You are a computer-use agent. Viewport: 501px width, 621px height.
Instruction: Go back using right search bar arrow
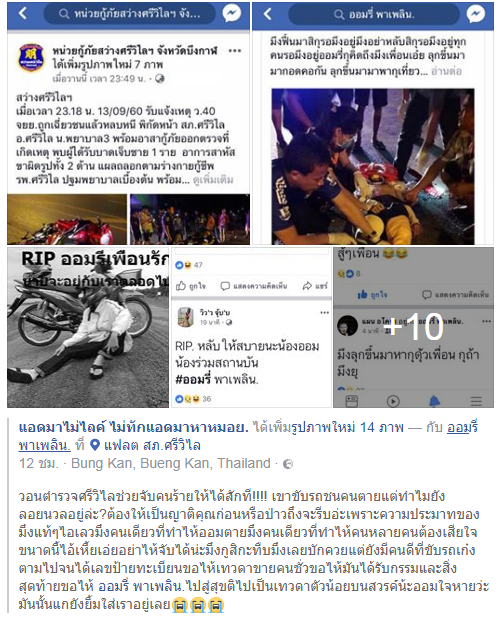268,14
